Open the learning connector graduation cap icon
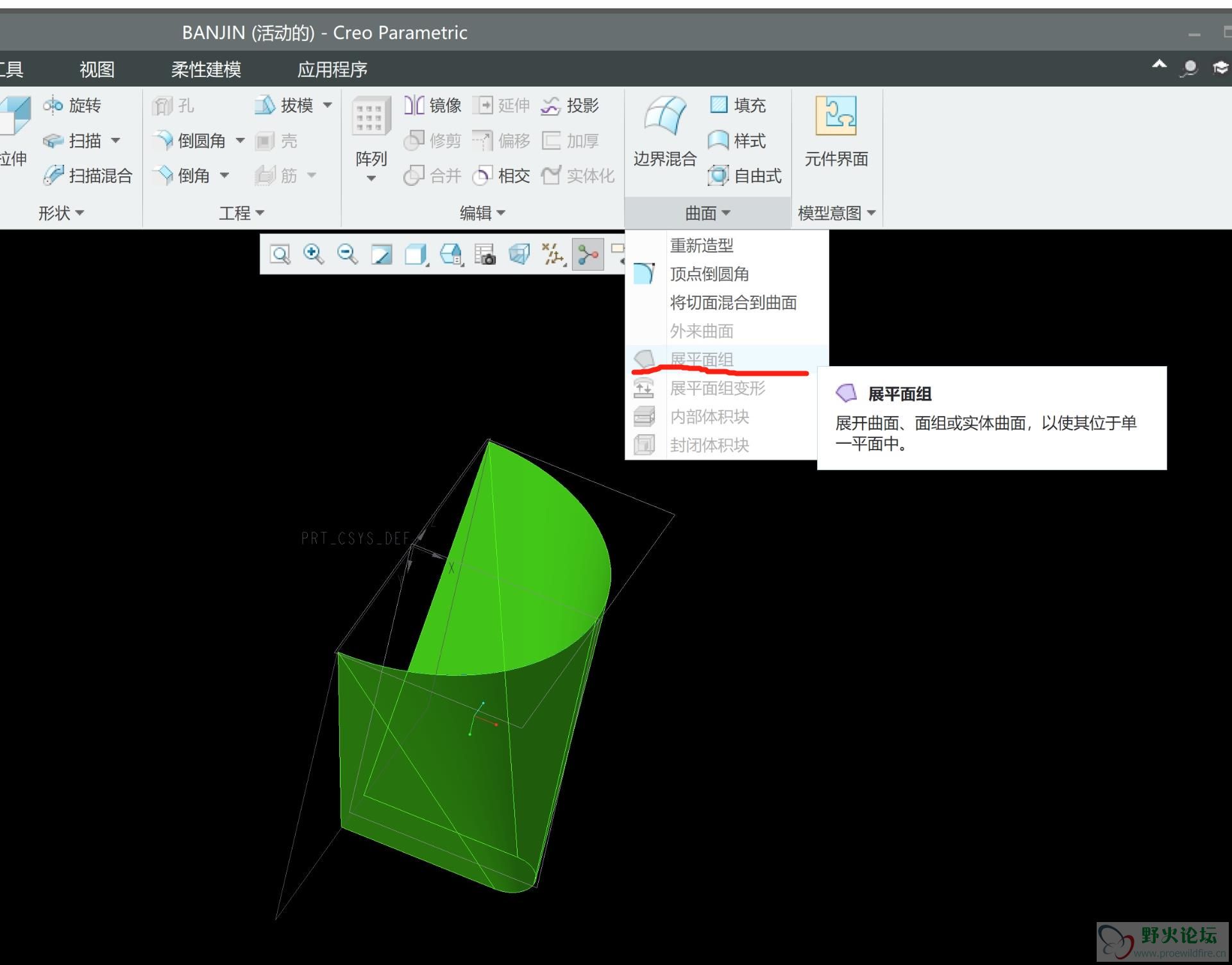The image size is (1232, 965). pos(1221,67)
